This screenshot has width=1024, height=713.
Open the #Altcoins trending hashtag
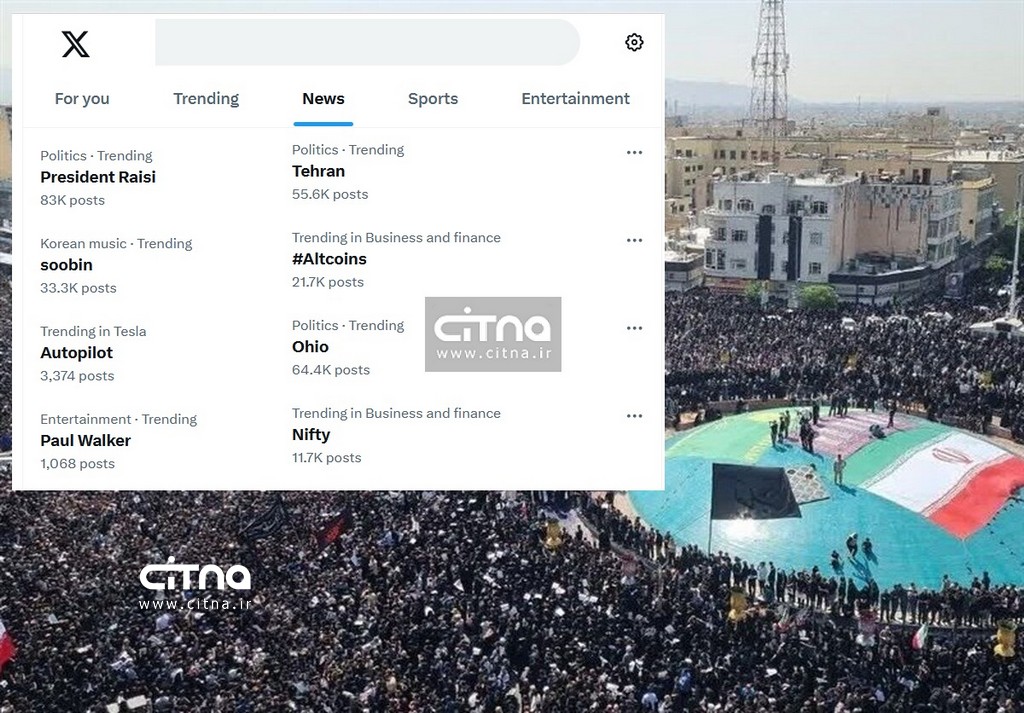tap(329, 259)
